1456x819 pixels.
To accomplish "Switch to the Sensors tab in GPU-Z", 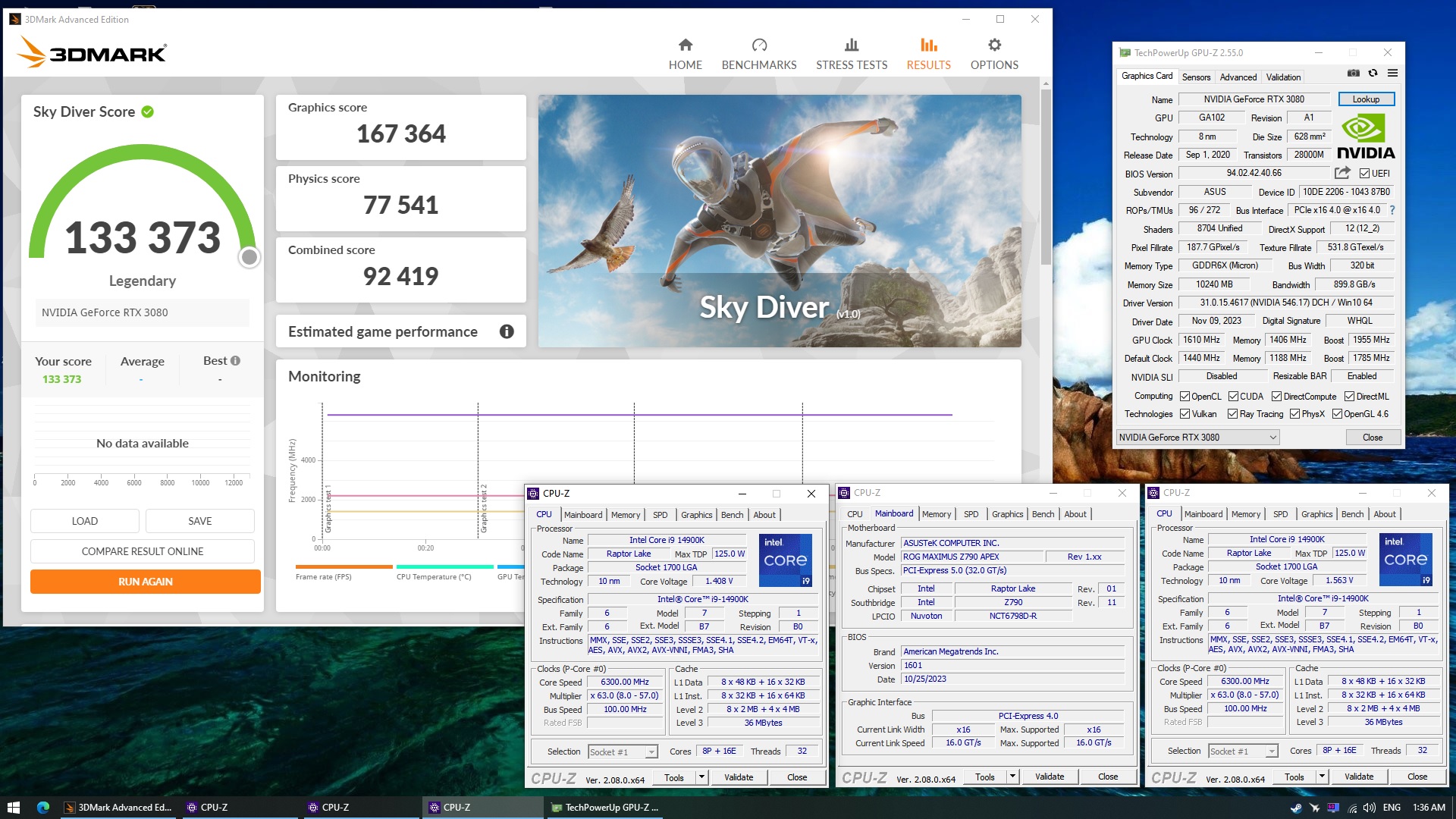I will pos(1196,77).
